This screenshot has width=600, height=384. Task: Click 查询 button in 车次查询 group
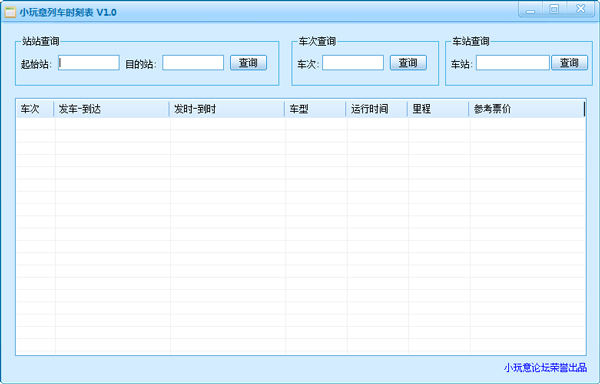408,63
